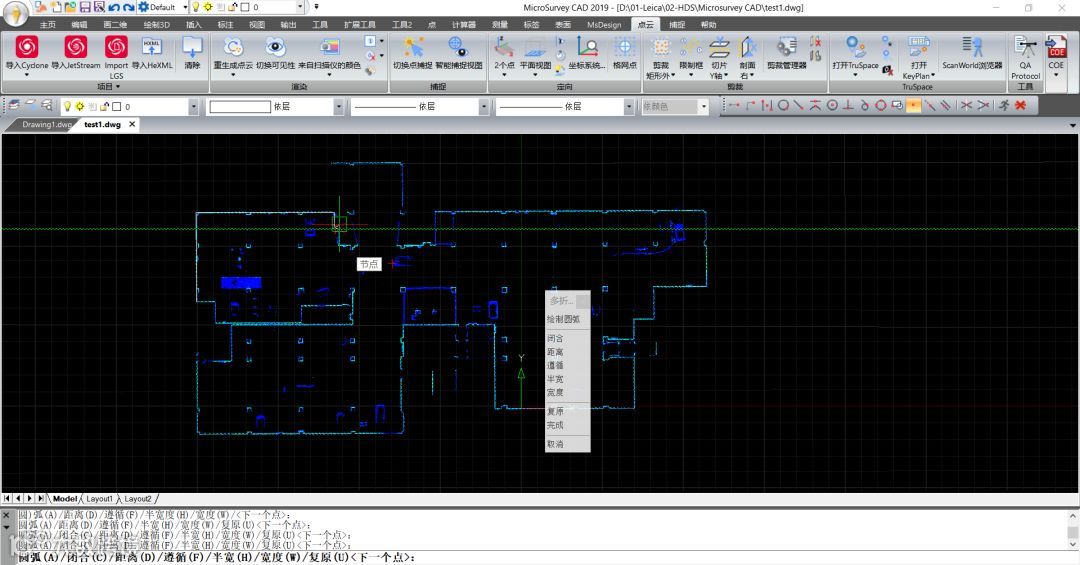
Task: Select 完成 in the polyline context menu
Action: [x=555, y=425]
